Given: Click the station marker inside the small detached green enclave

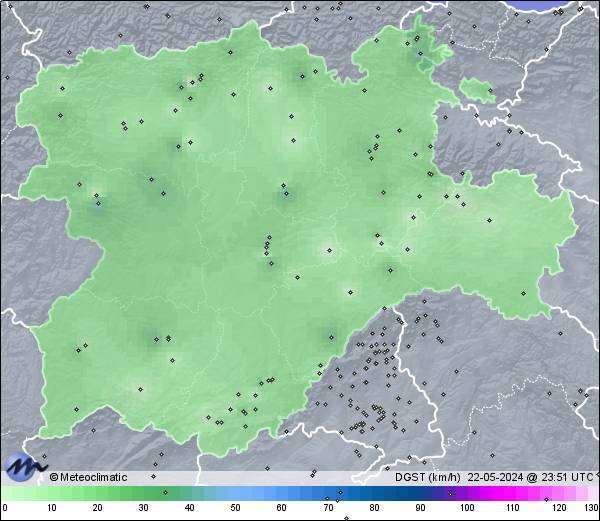Looking at the screenshot, I should (490, 91).
